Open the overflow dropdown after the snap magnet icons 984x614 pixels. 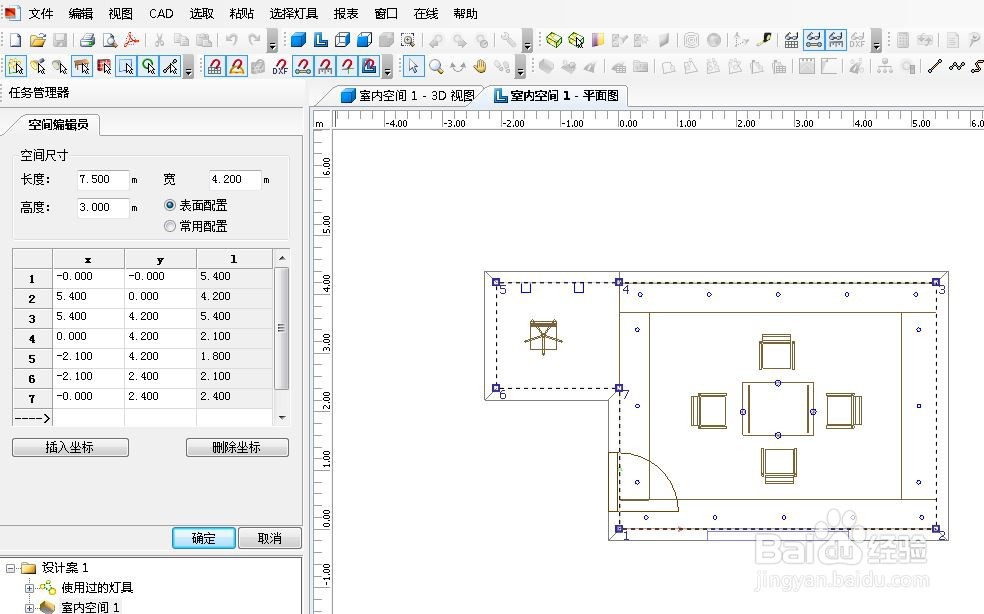tap(387, 67)
